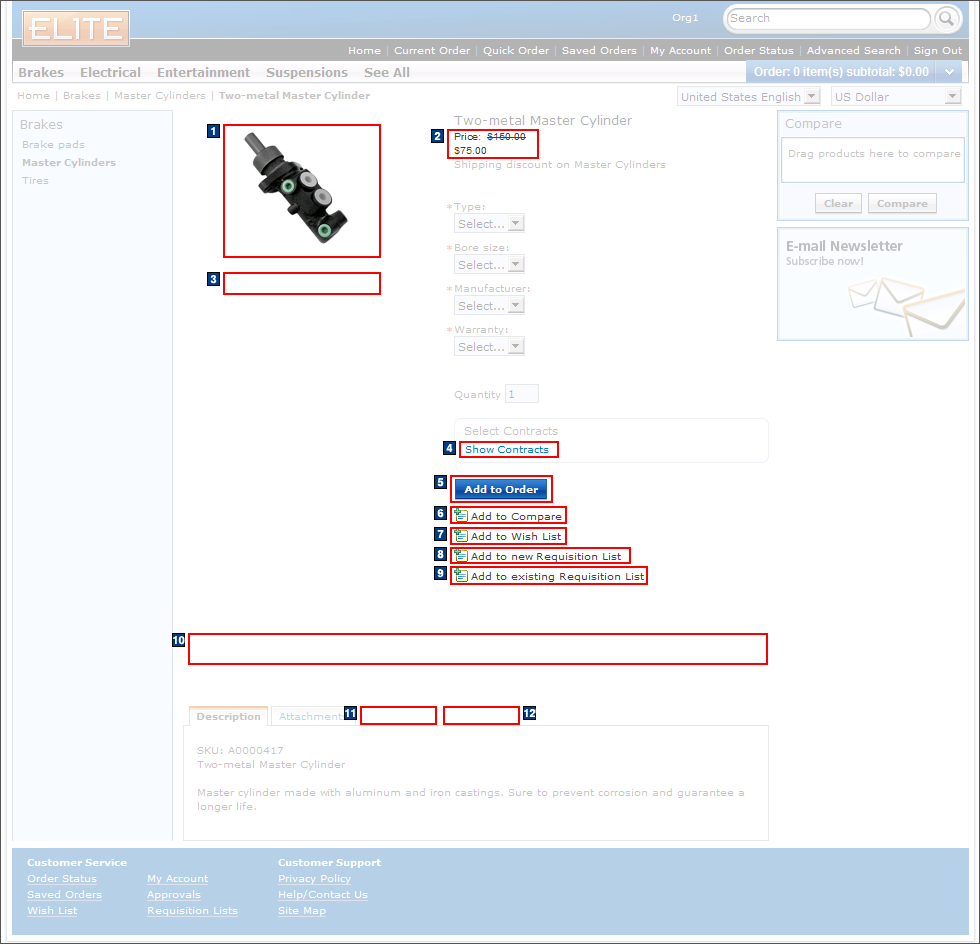Click the Home breadcrumb link

coord(34,95)
